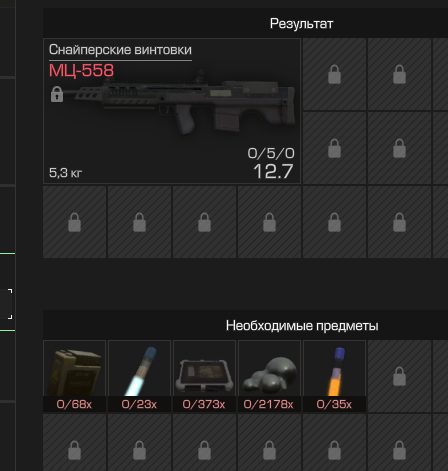The image size is (448, 471).
Task: Click the МЦ-558 sniper rifle image
Action: [182, 102]
